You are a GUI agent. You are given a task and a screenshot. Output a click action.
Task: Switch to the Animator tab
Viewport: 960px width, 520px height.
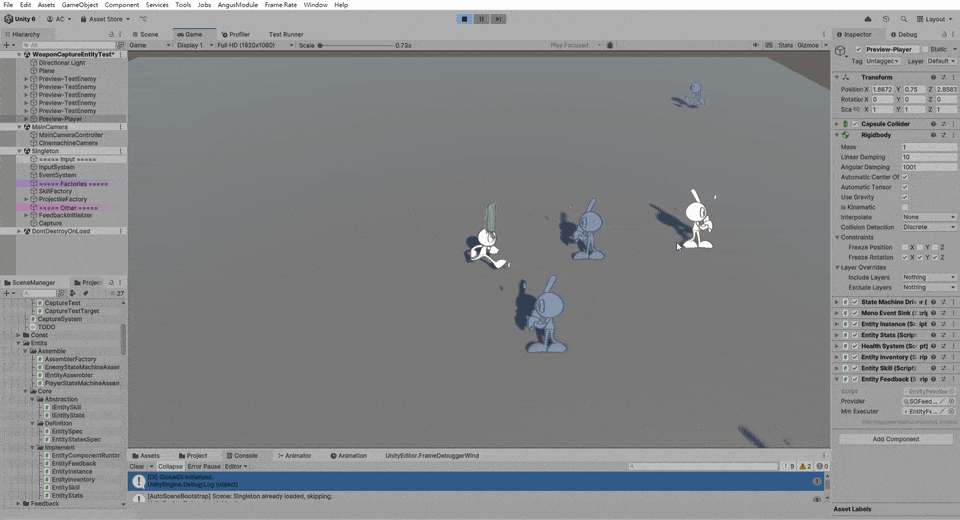294,456
